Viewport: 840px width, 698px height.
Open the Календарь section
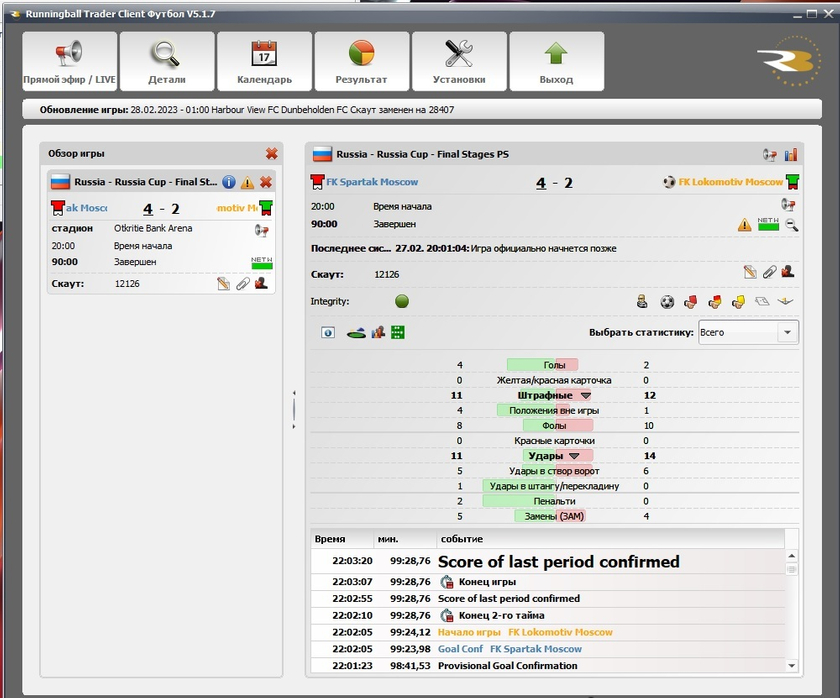click(x=265, y=61)
